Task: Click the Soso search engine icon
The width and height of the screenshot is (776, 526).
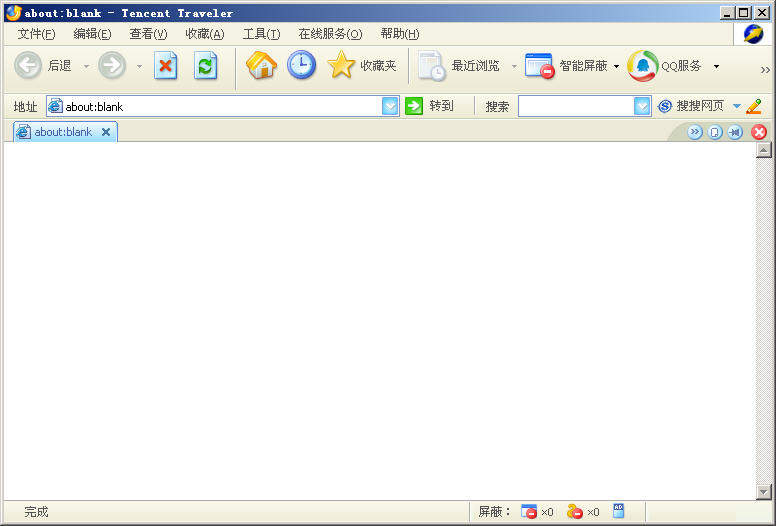Action: pyautogui.click(x=665, y=106)
